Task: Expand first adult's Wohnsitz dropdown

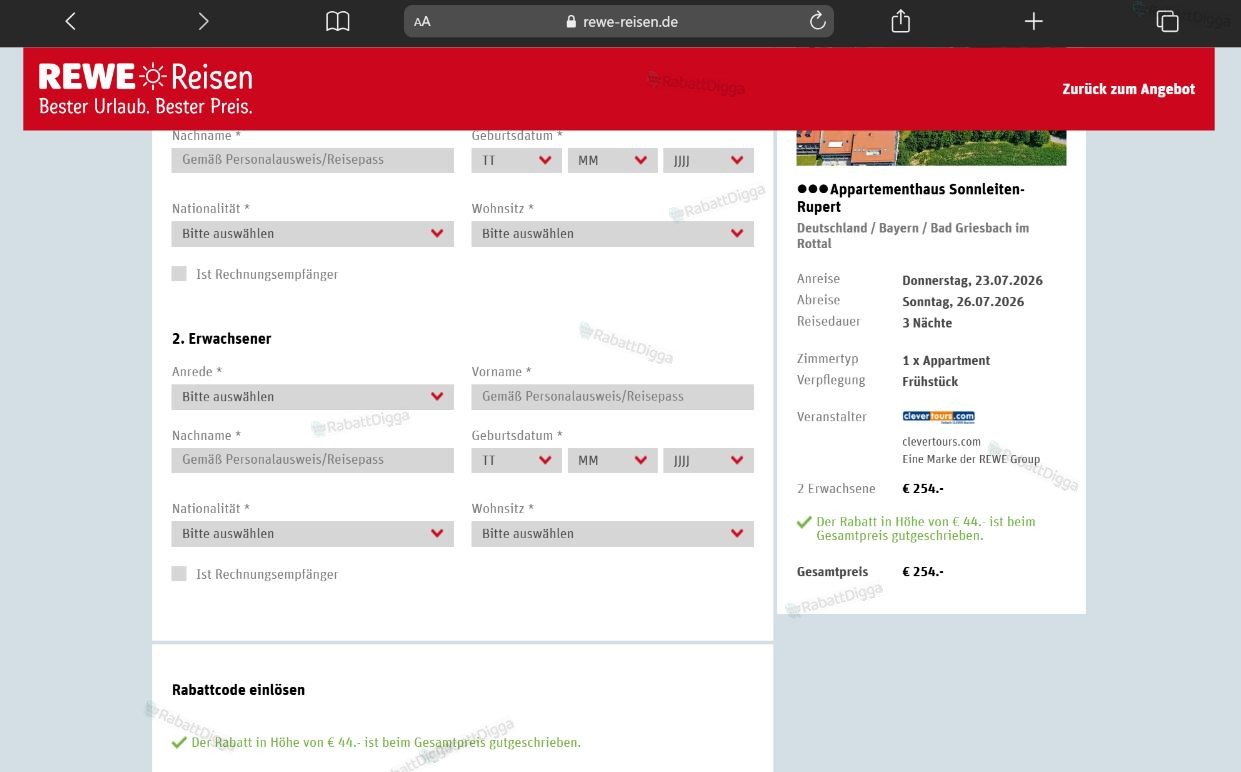Action: click(613, 234)
